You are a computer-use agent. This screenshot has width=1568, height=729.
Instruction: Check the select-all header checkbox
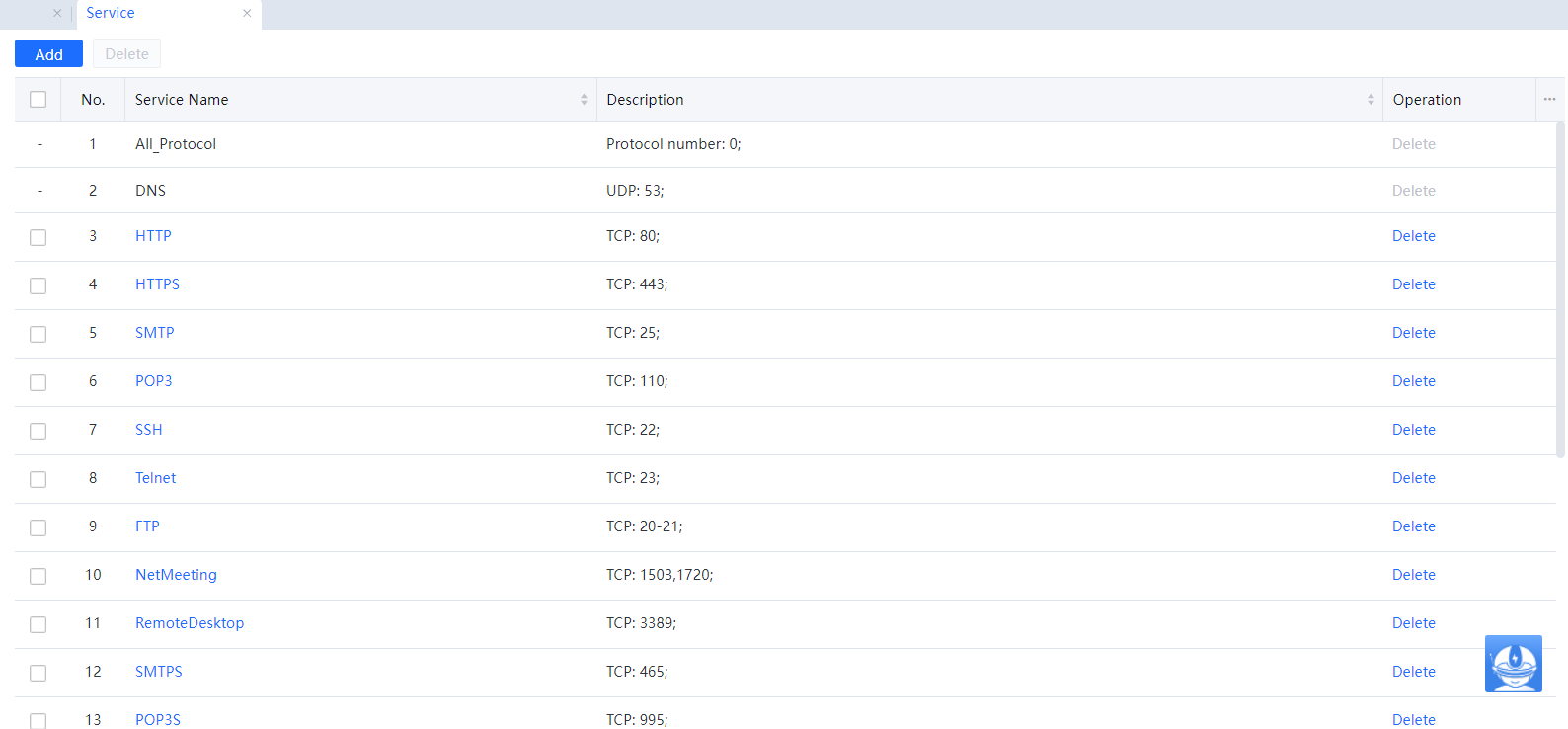(39, 100)
